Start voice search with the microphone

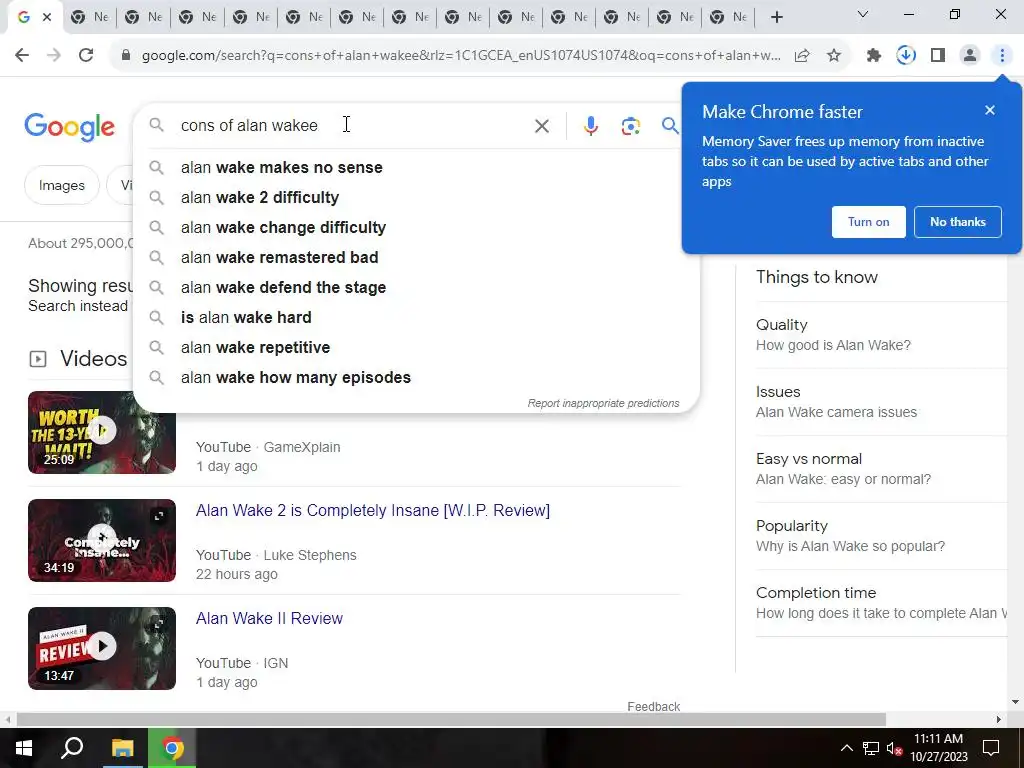590,125
